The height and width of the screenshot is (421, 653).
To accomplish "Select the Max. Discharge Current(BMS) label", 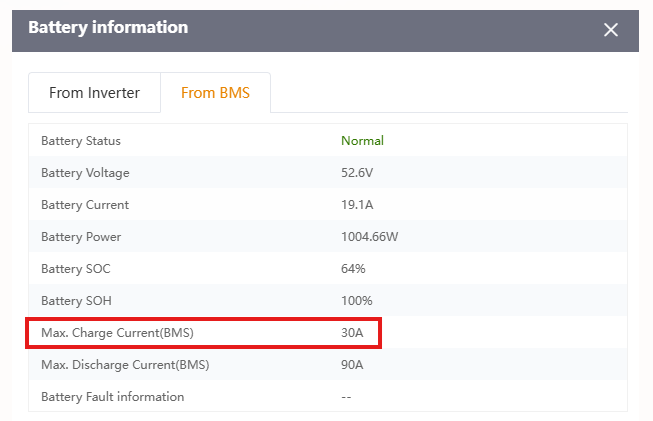I will click(125, 365).
